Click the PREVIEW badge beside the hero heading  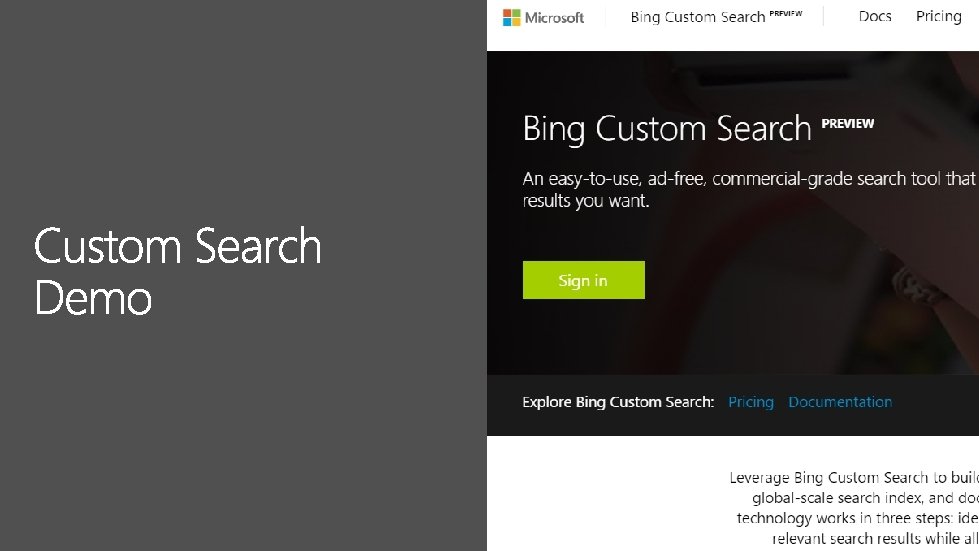click(x=847, y=124)
